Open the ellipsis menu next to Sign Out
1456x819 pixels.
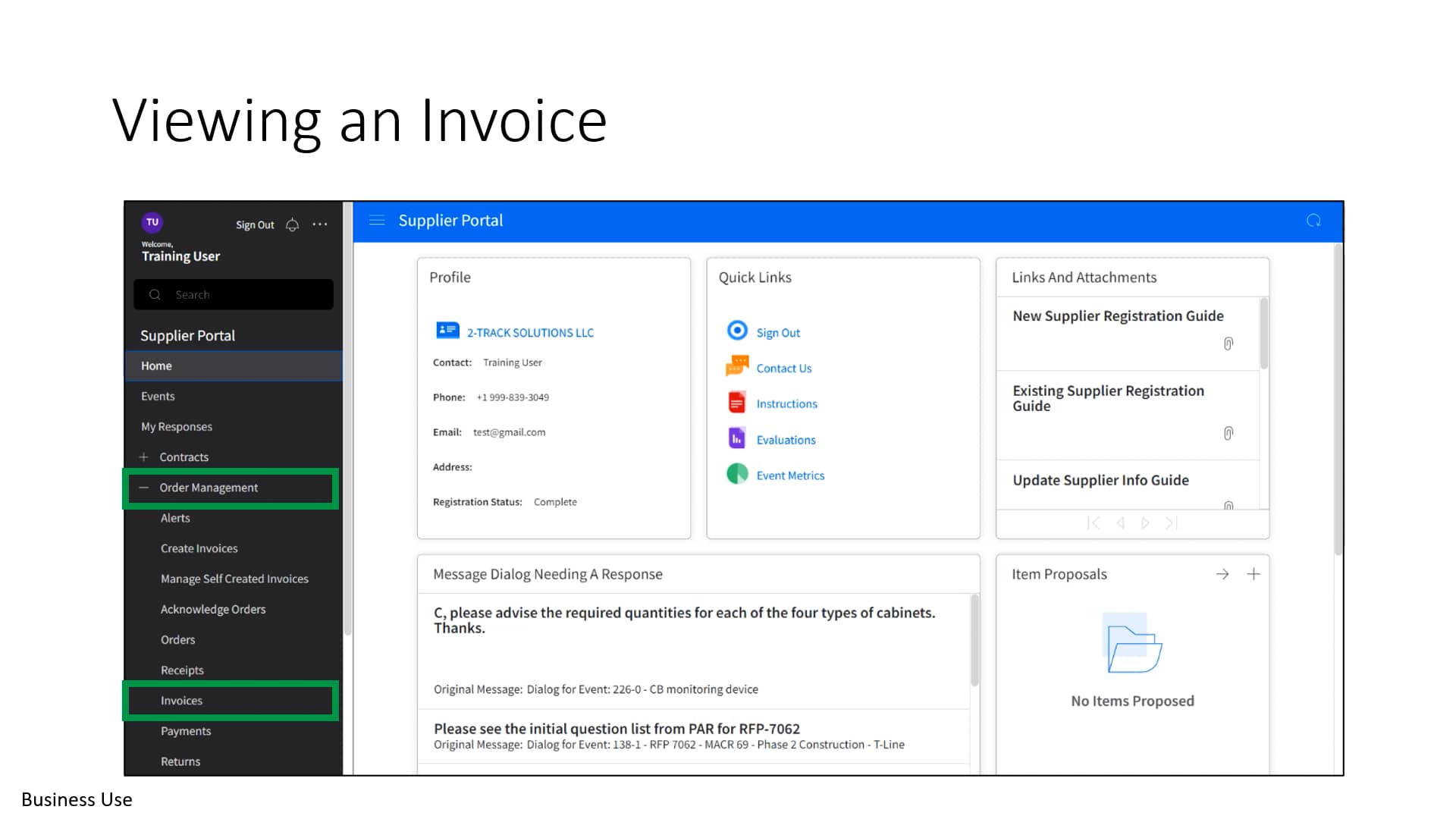(319, 224)
